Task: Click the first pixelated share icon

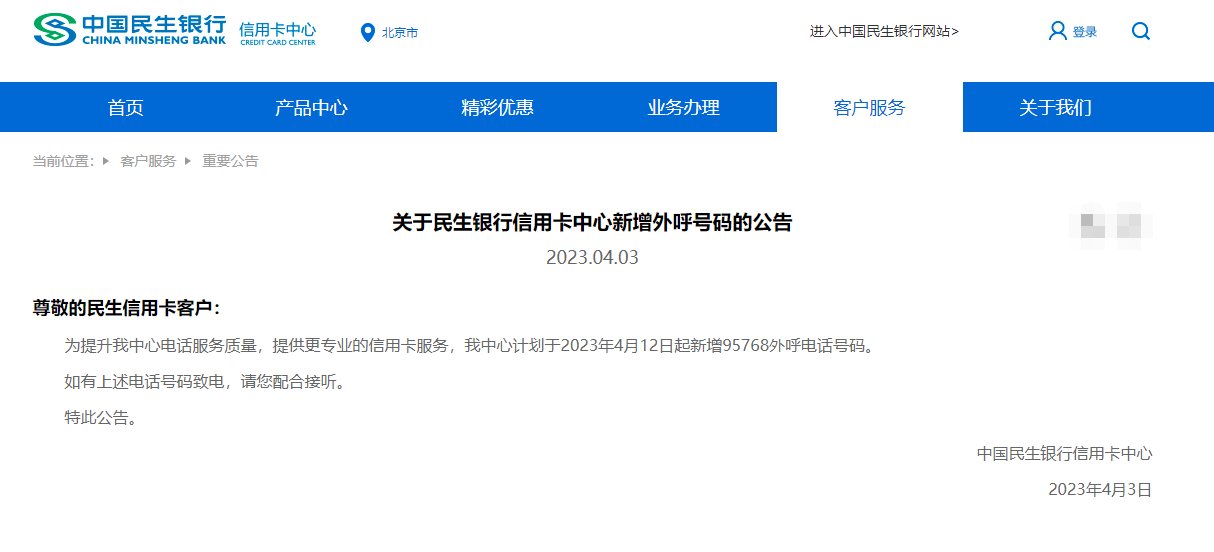Action: tap(1092, 224)
